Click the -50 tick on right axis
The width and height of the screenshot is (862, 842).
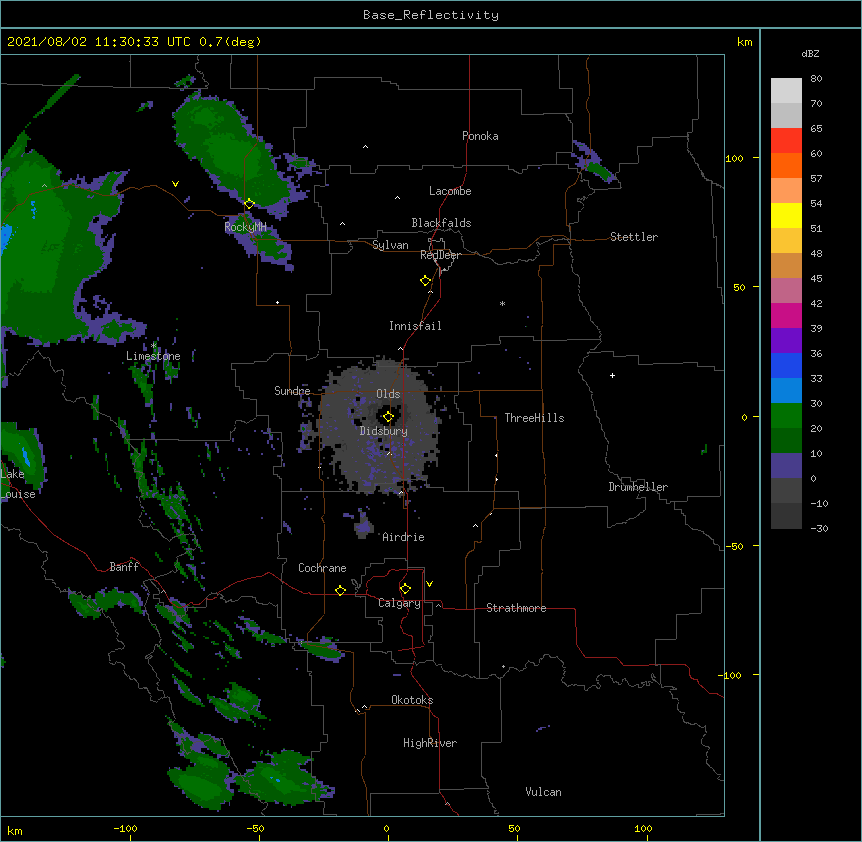point(734,546)
